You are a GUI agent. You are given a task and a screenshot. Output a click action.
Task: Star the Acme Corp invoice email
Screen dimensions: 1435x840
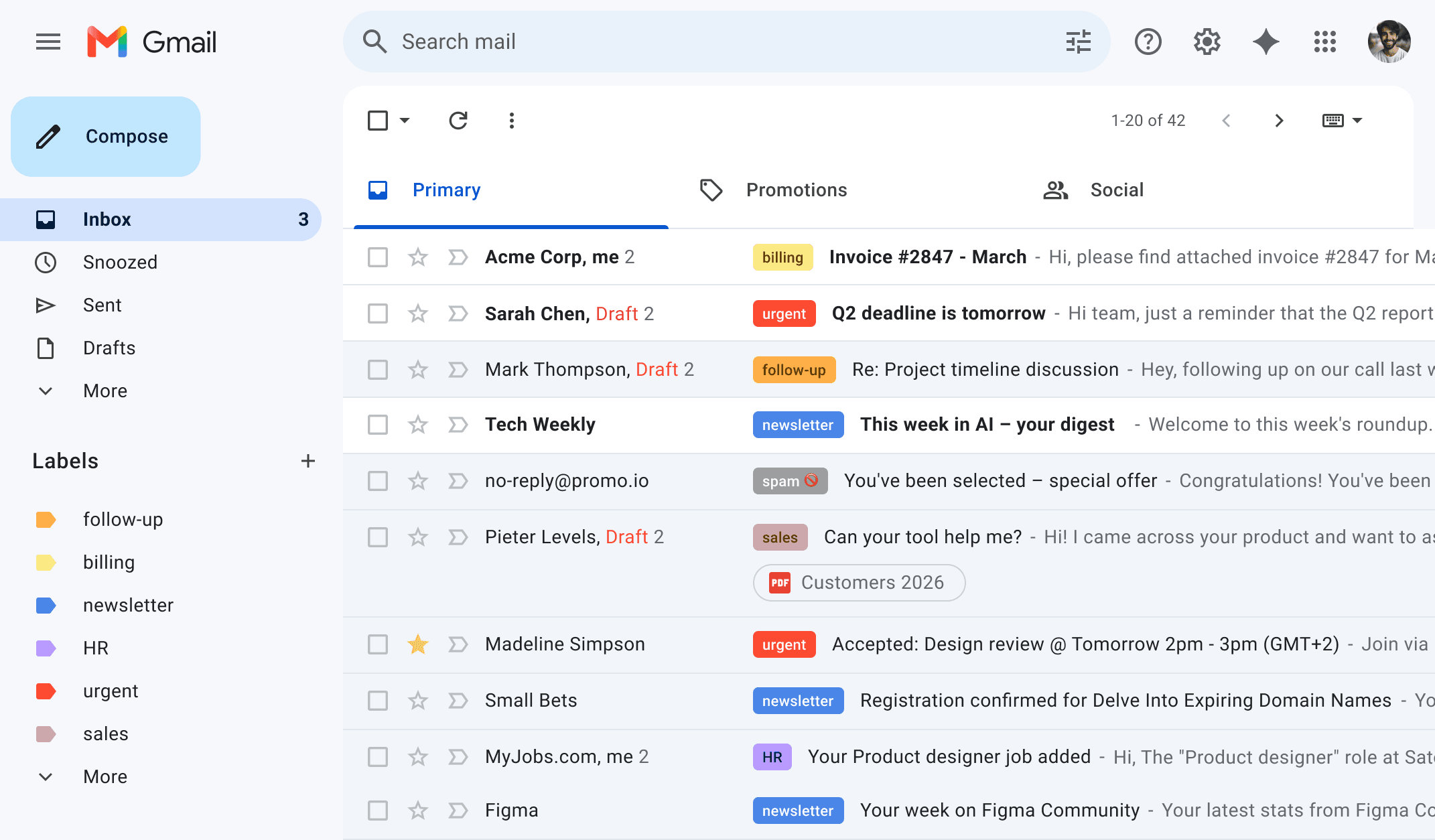pyautogui.click(x=418, y=257)
